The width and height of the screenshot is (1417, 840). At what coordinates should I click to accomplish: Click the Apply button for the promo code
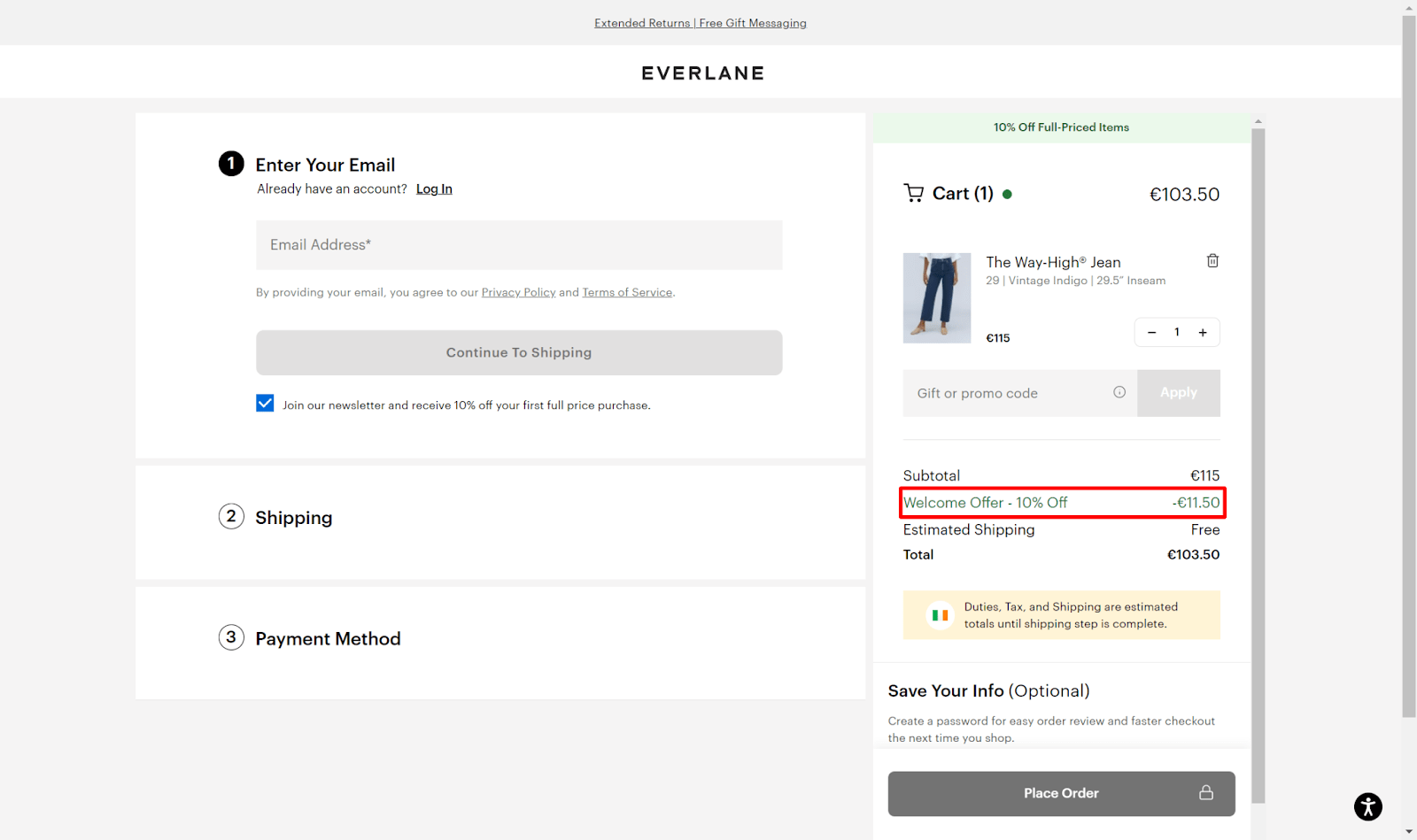tap(1178, 392)
